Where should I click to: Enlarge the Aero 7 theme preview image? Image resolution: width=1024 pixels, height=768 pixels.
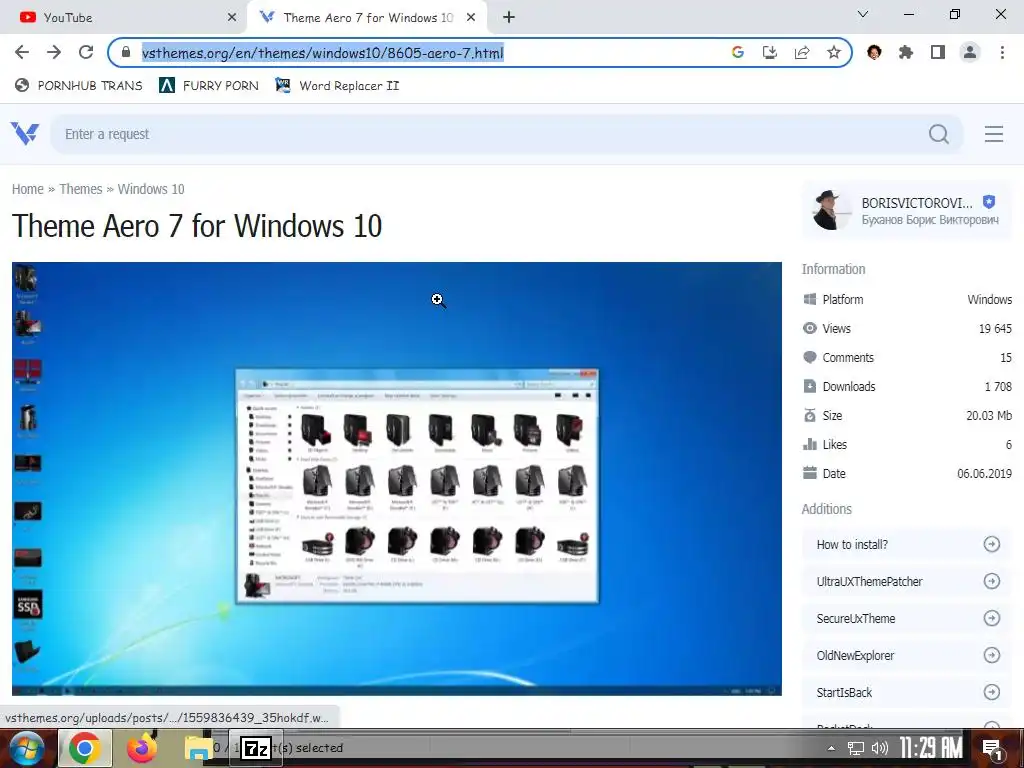pyautogui.click(x=396, y=478)
